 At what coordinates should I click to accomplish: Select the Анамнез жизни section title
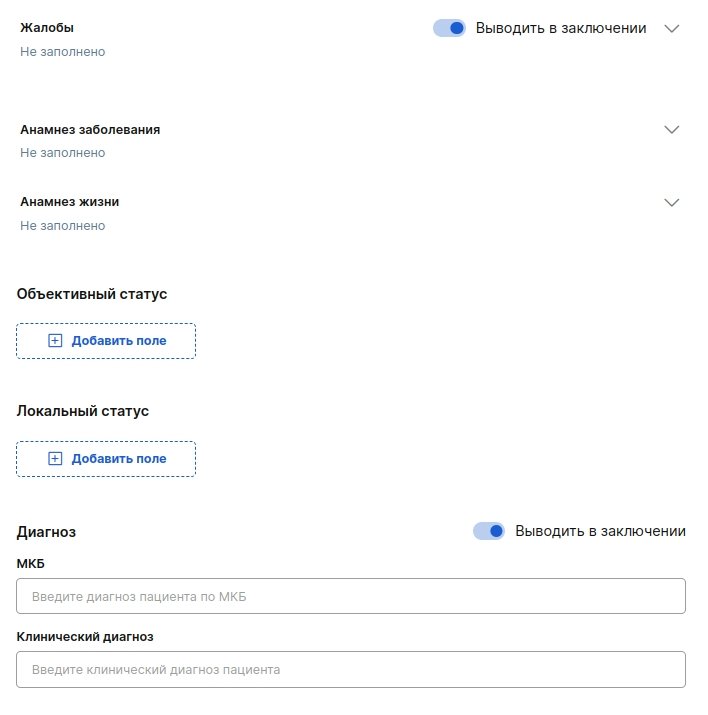pyautogui.click(x=70, y=202)
